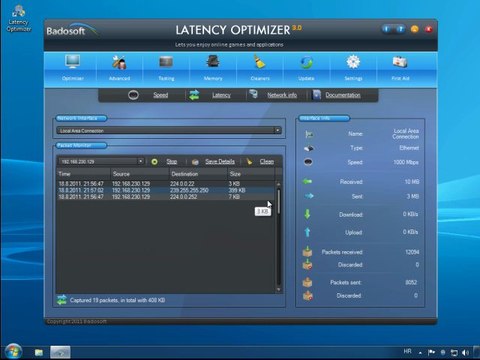
Task: Open the Windows Start menu
Action: [13, 351]
